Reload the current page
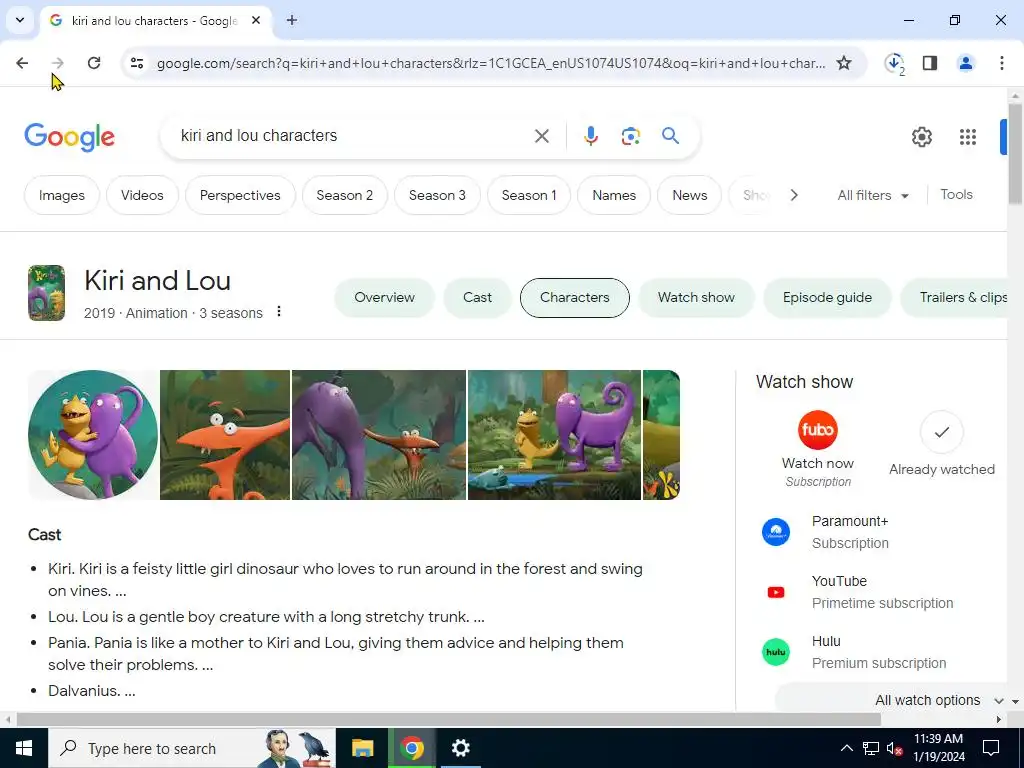 point(94,63)
